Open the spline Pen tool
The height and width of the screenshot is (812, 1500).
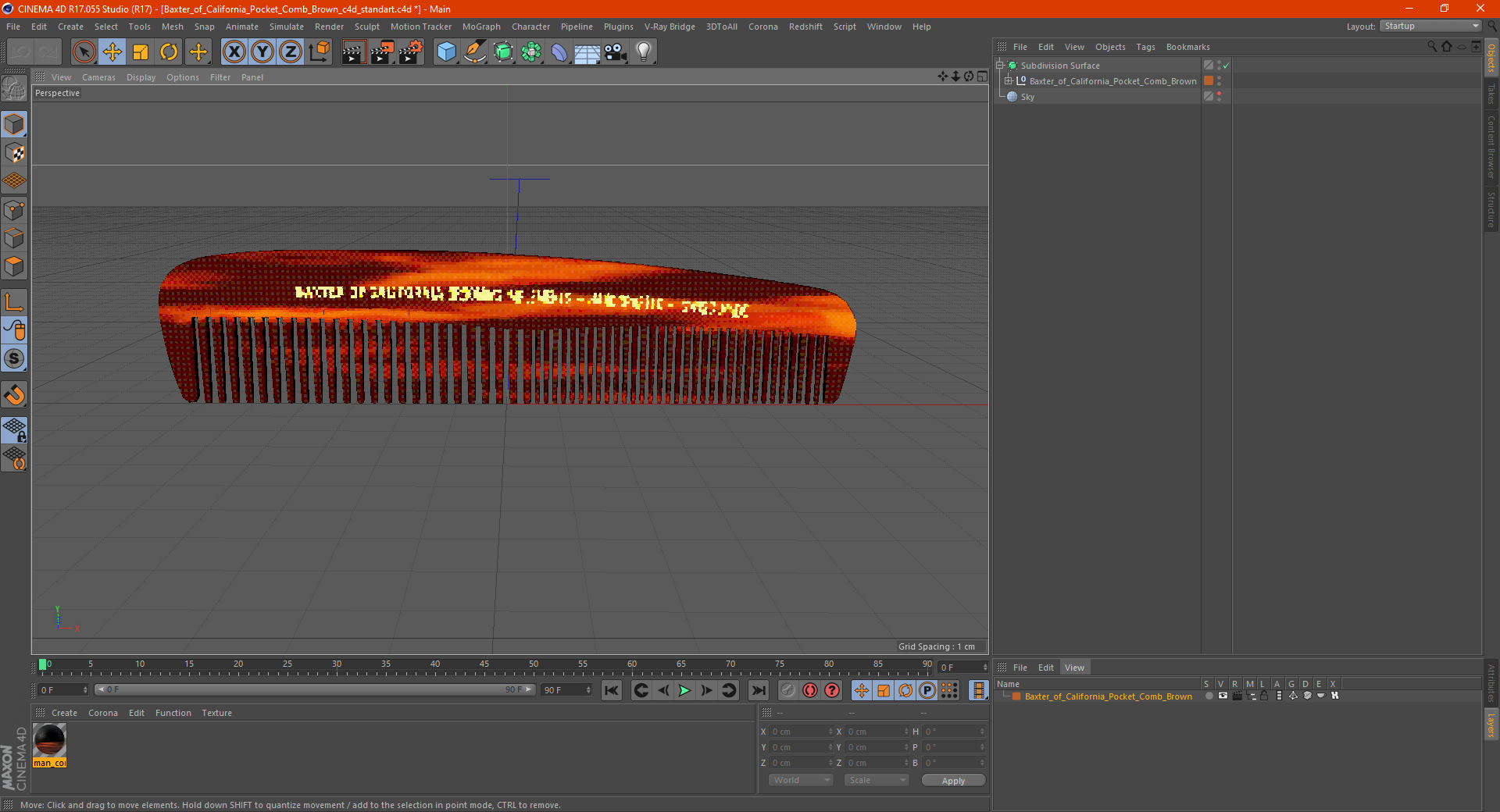[x=475, y=52]
